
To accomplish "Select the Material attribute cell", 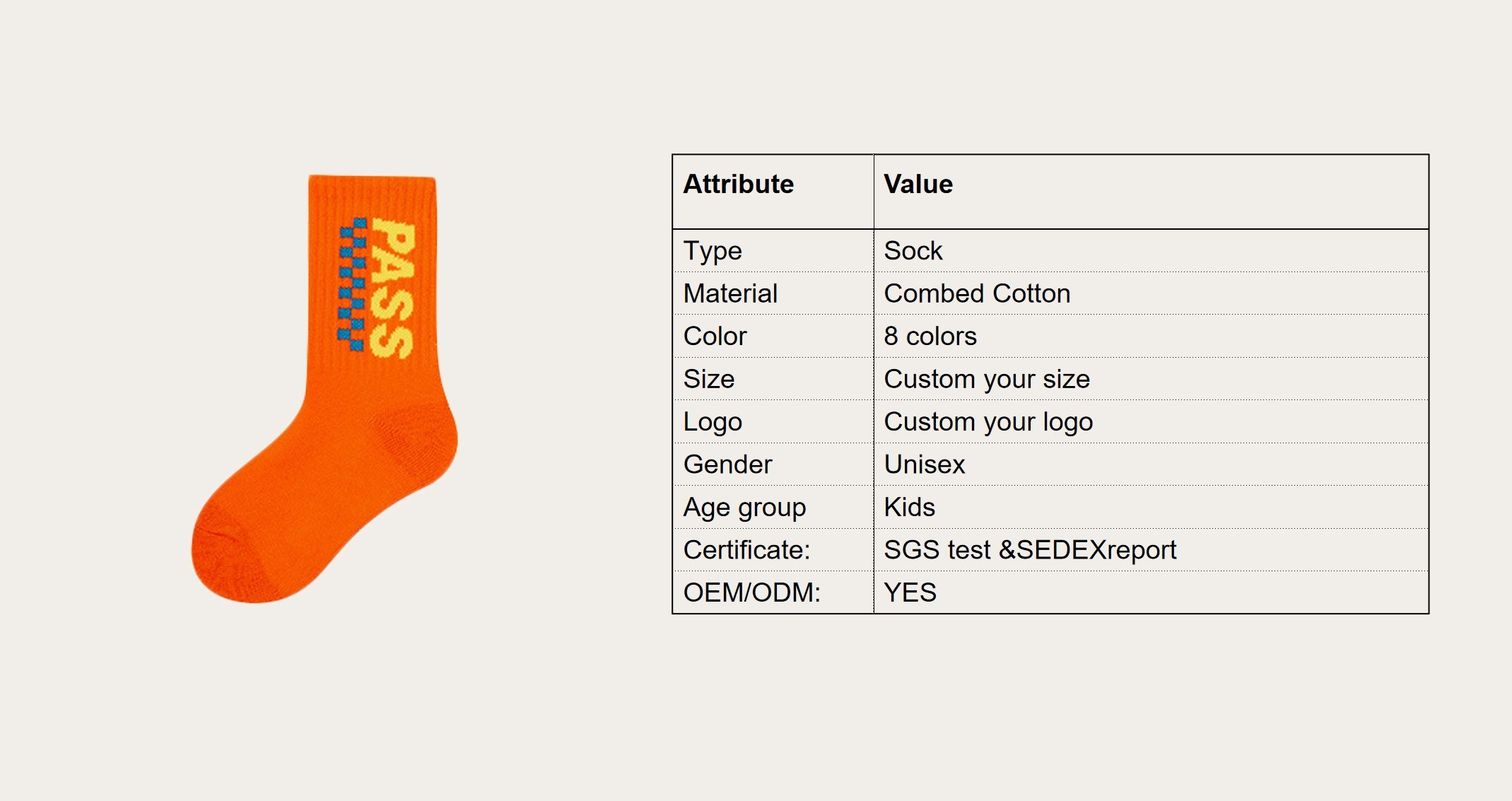I will click(x=773, y=293).
